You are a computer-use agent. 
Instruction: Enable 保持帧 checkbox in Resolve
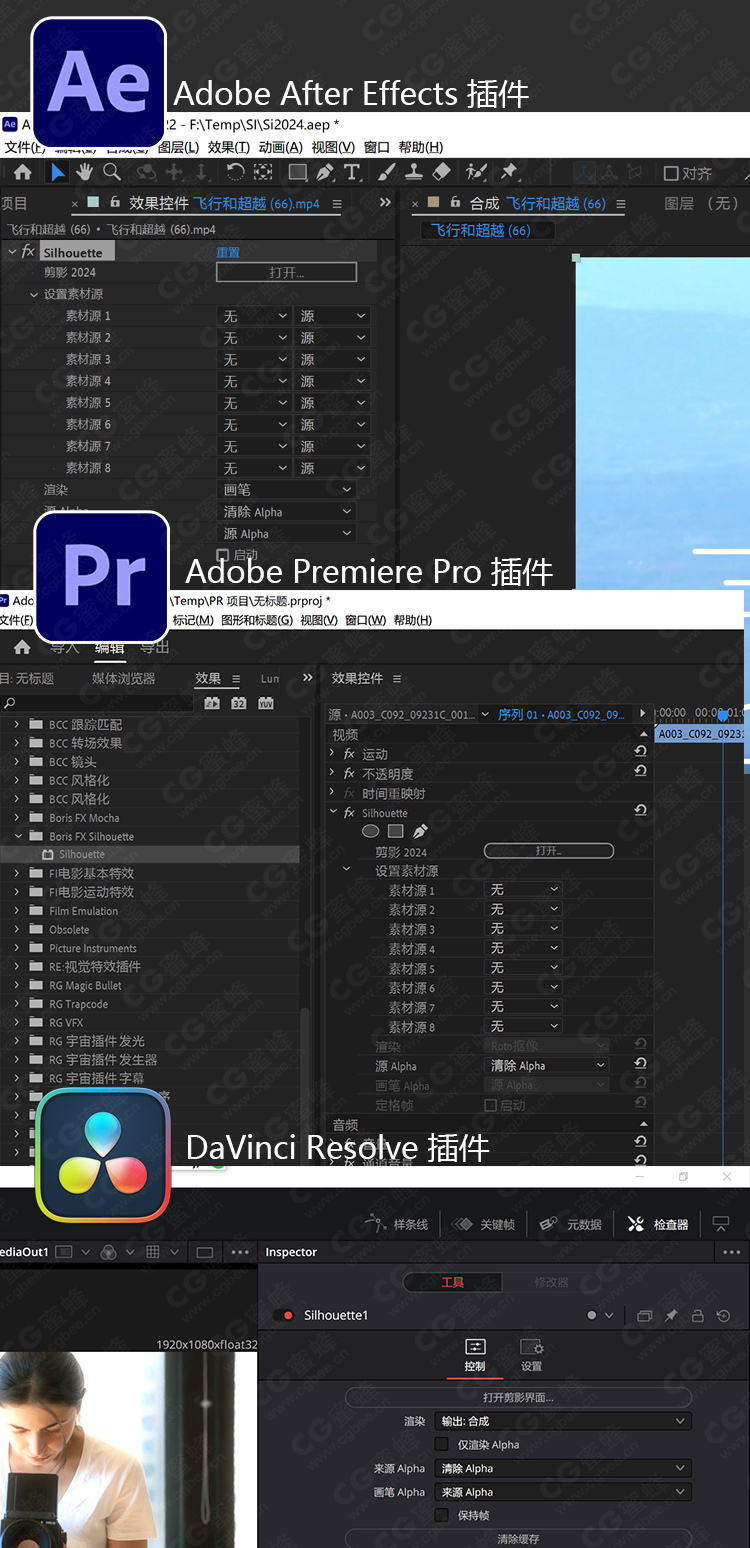(441, 1516)
